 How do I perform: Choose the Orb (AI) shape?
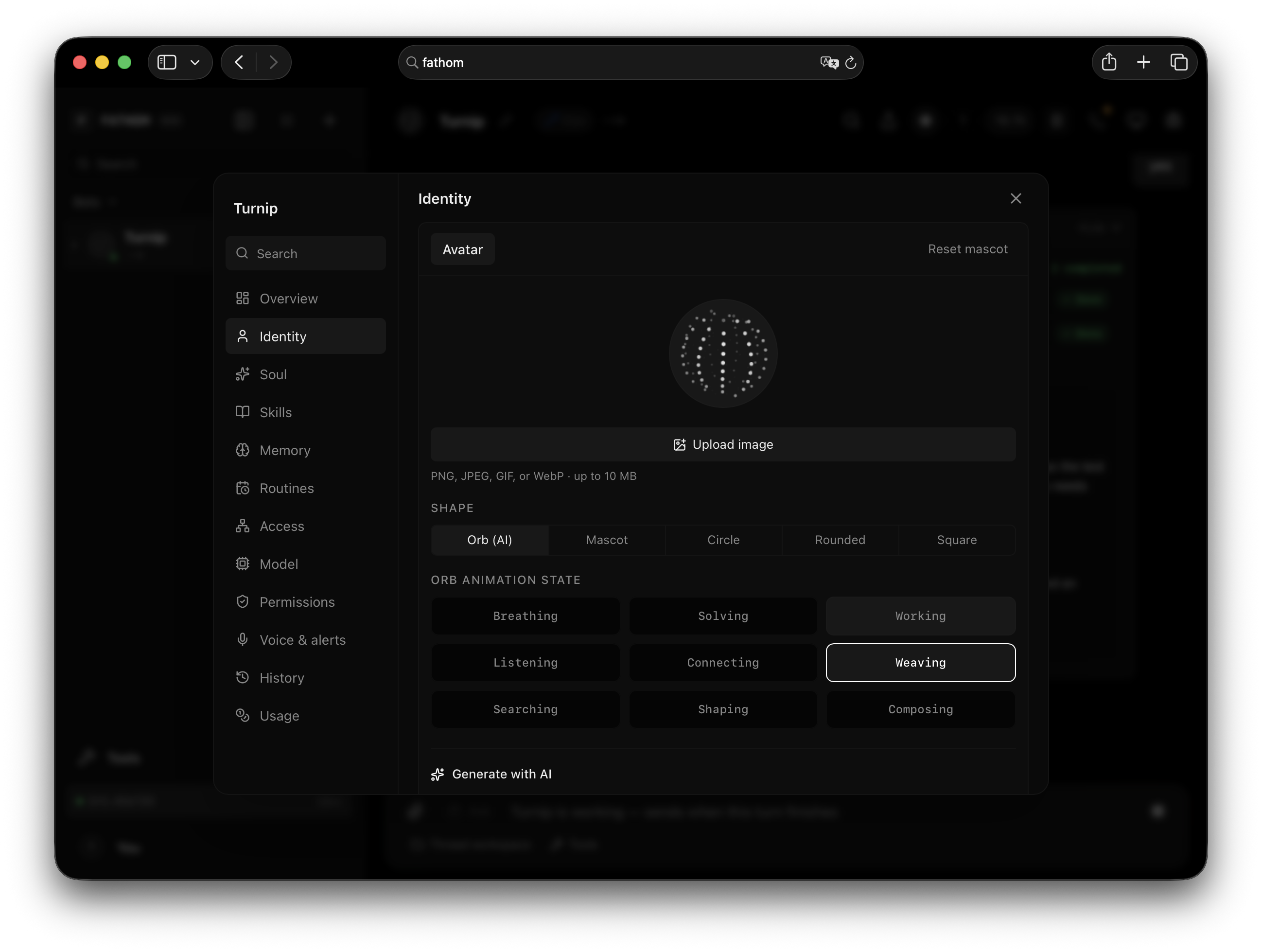pyautogui.click(x=490, y=540)
